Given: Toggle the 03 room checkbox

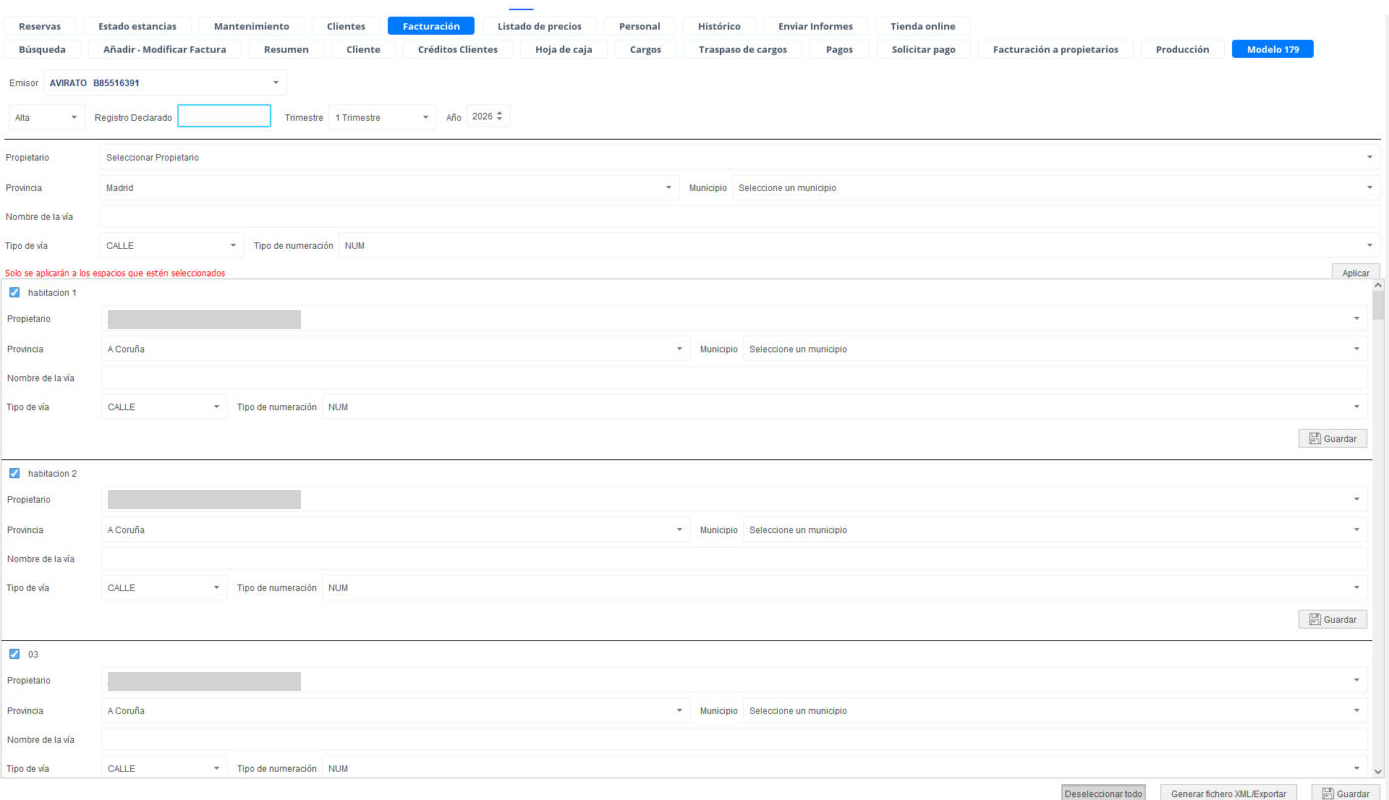Looking at the screenshot, I should click(14, 654).
